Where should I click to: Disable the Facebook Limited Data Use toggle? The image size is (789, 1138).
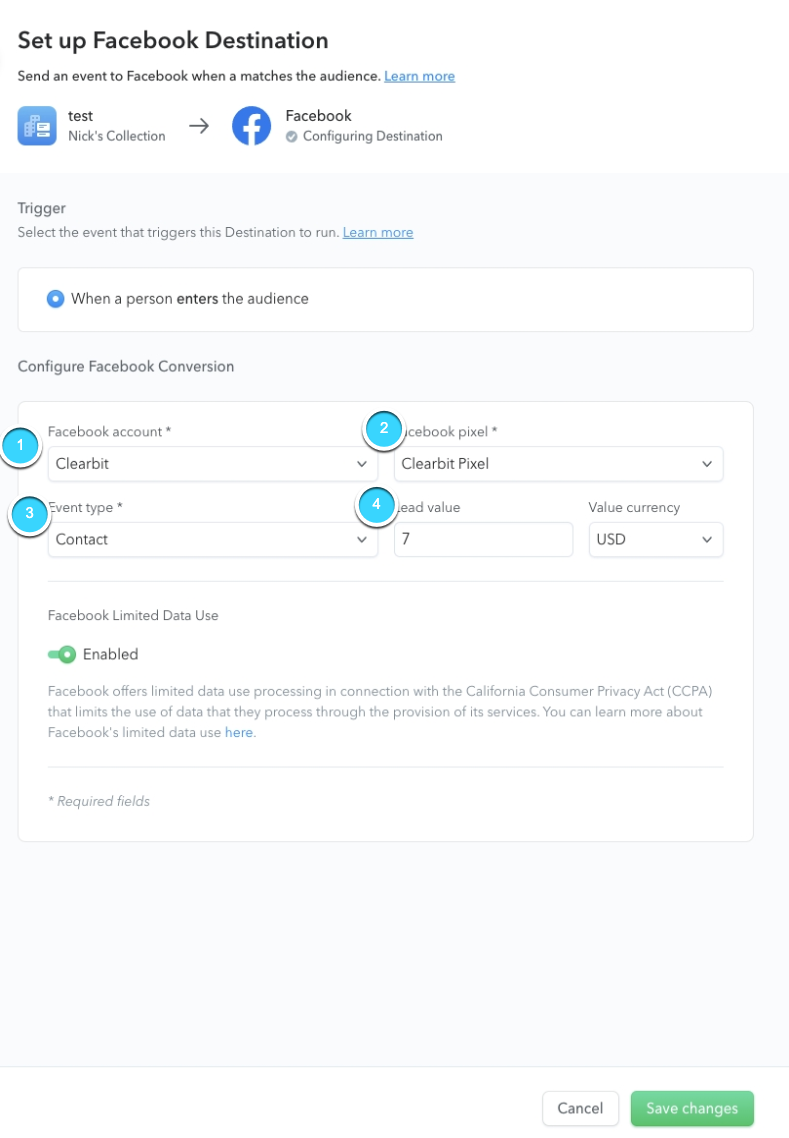tap(62, 655)
